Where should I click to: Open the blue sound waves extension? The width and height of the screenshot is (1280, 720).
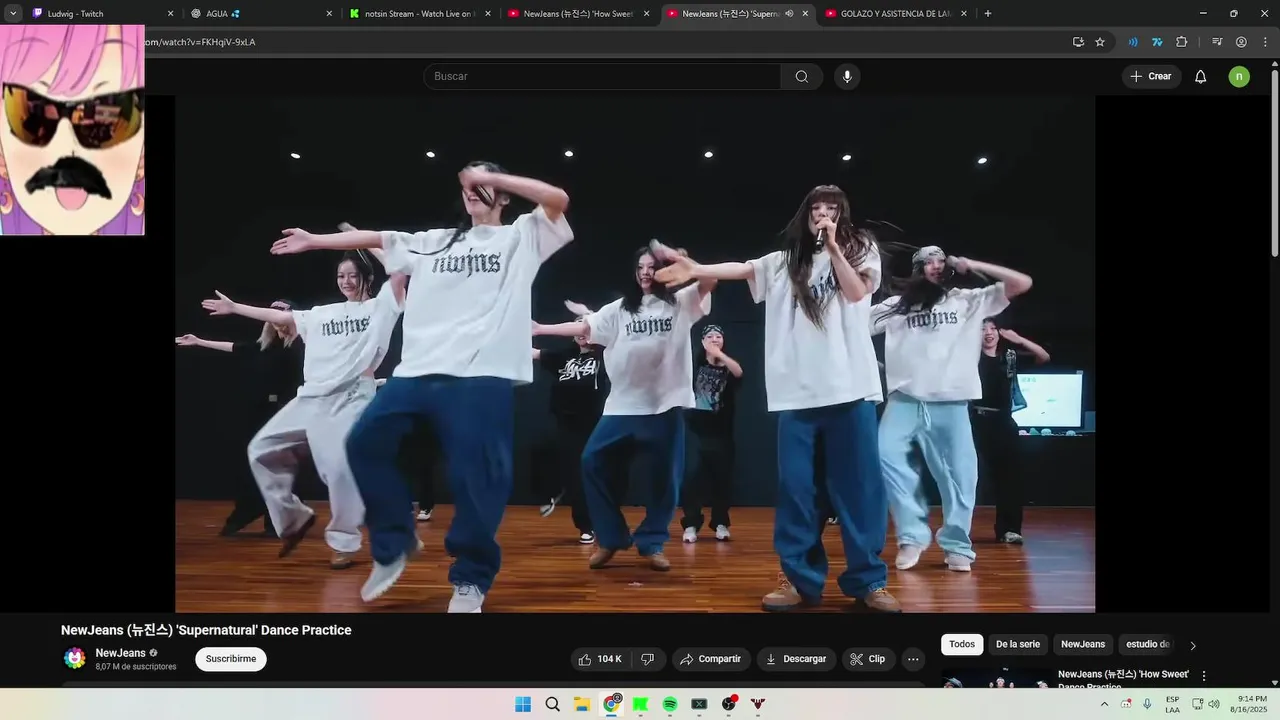[x=1133, y=42]
